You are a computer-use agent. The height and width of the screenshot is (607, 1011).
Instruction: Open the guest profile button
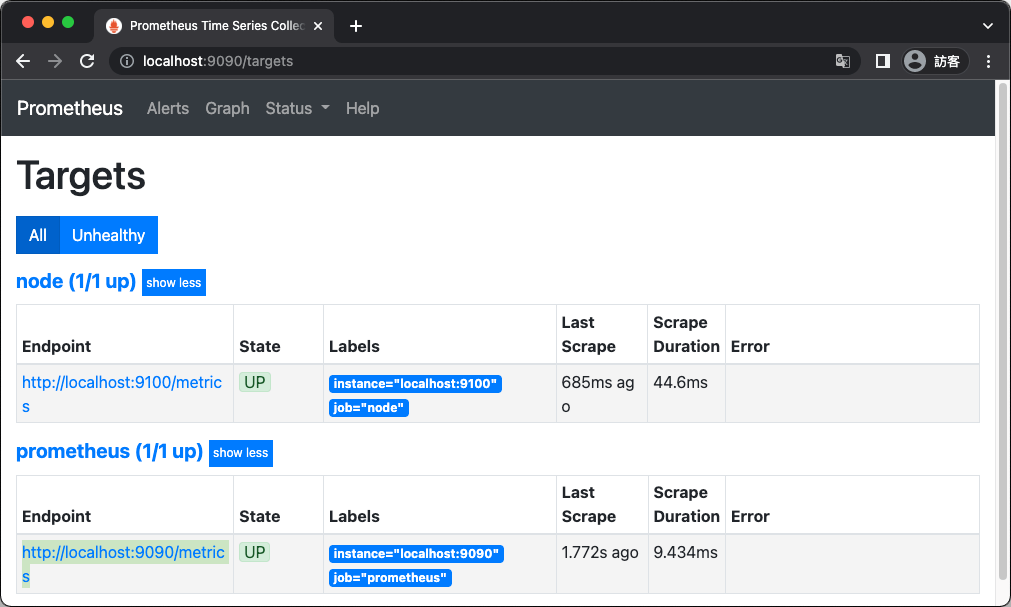click(x=934, y=61)
